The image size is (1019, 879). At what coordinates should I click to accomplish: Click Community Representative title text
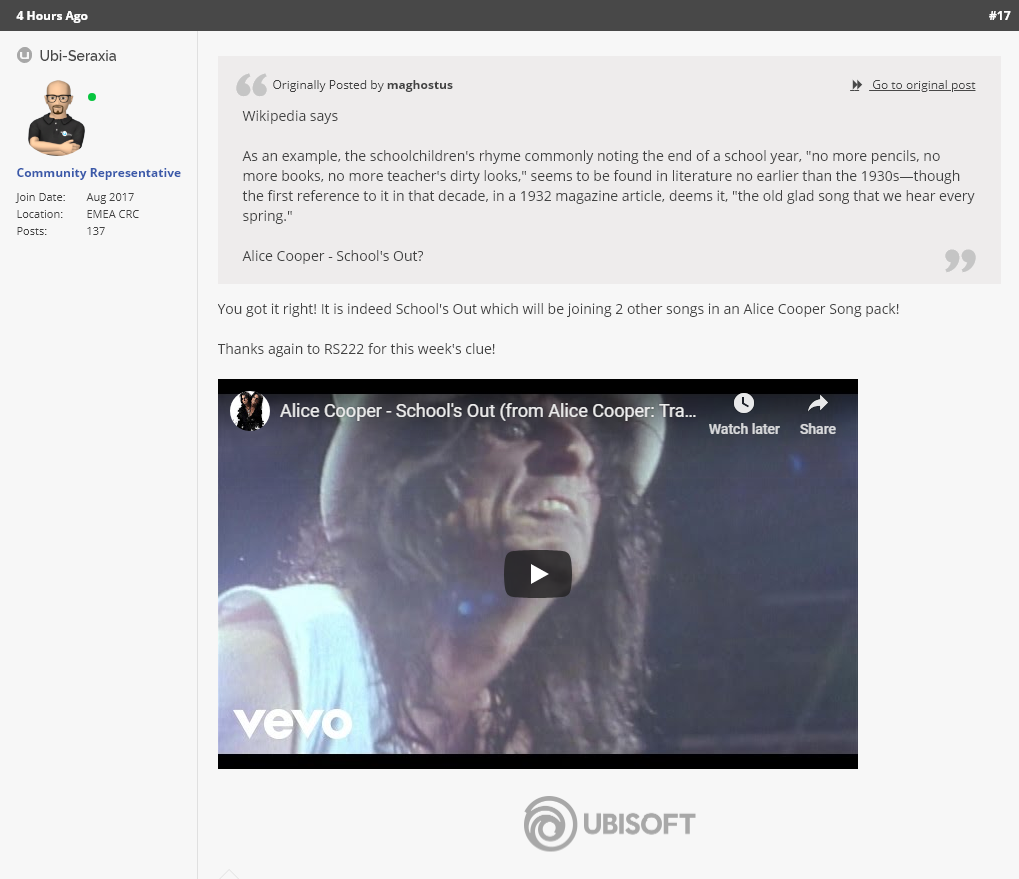pos(99,173)
